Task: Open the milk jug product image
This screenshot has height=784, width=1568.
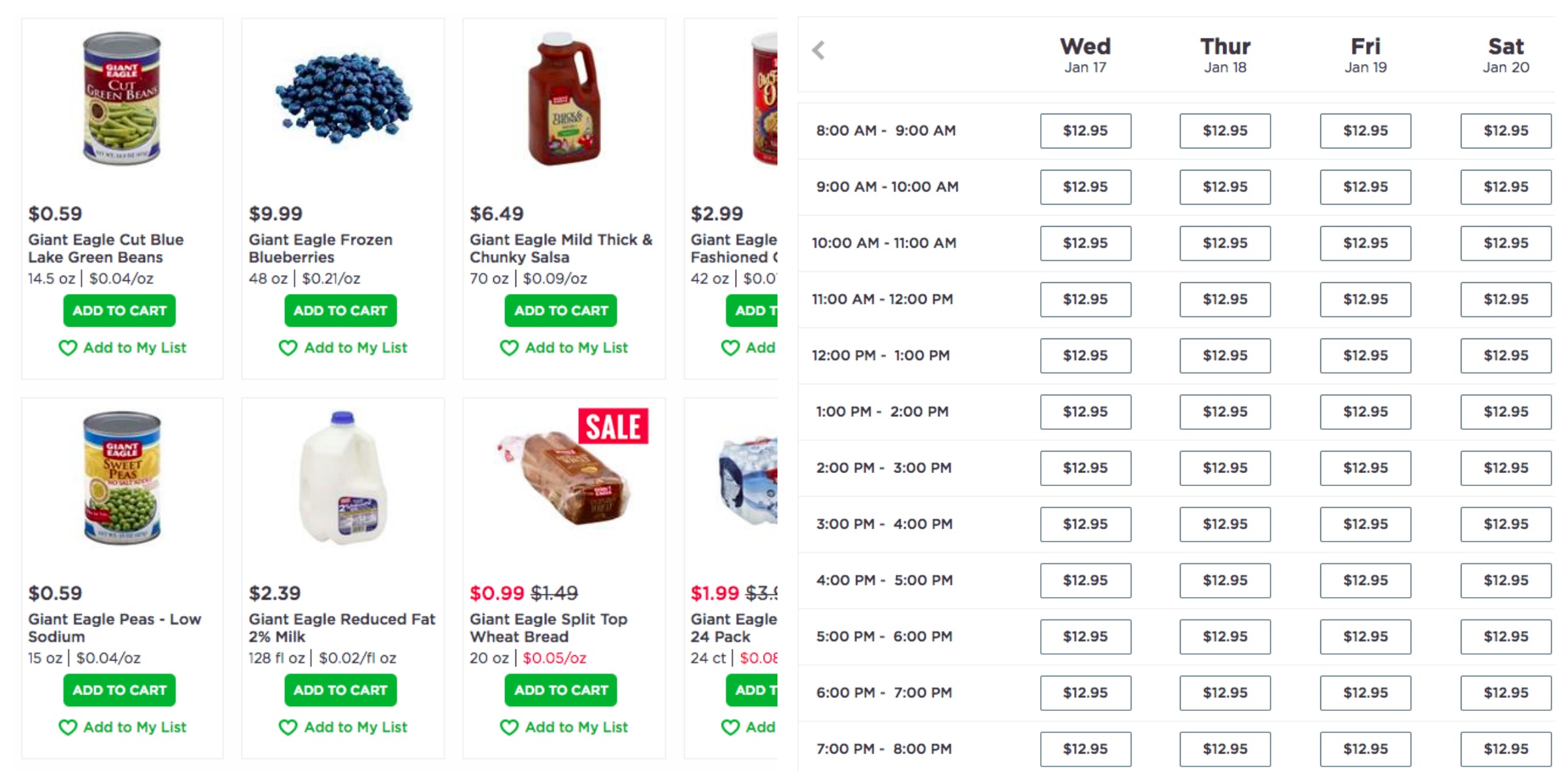Action: point(342,479)
